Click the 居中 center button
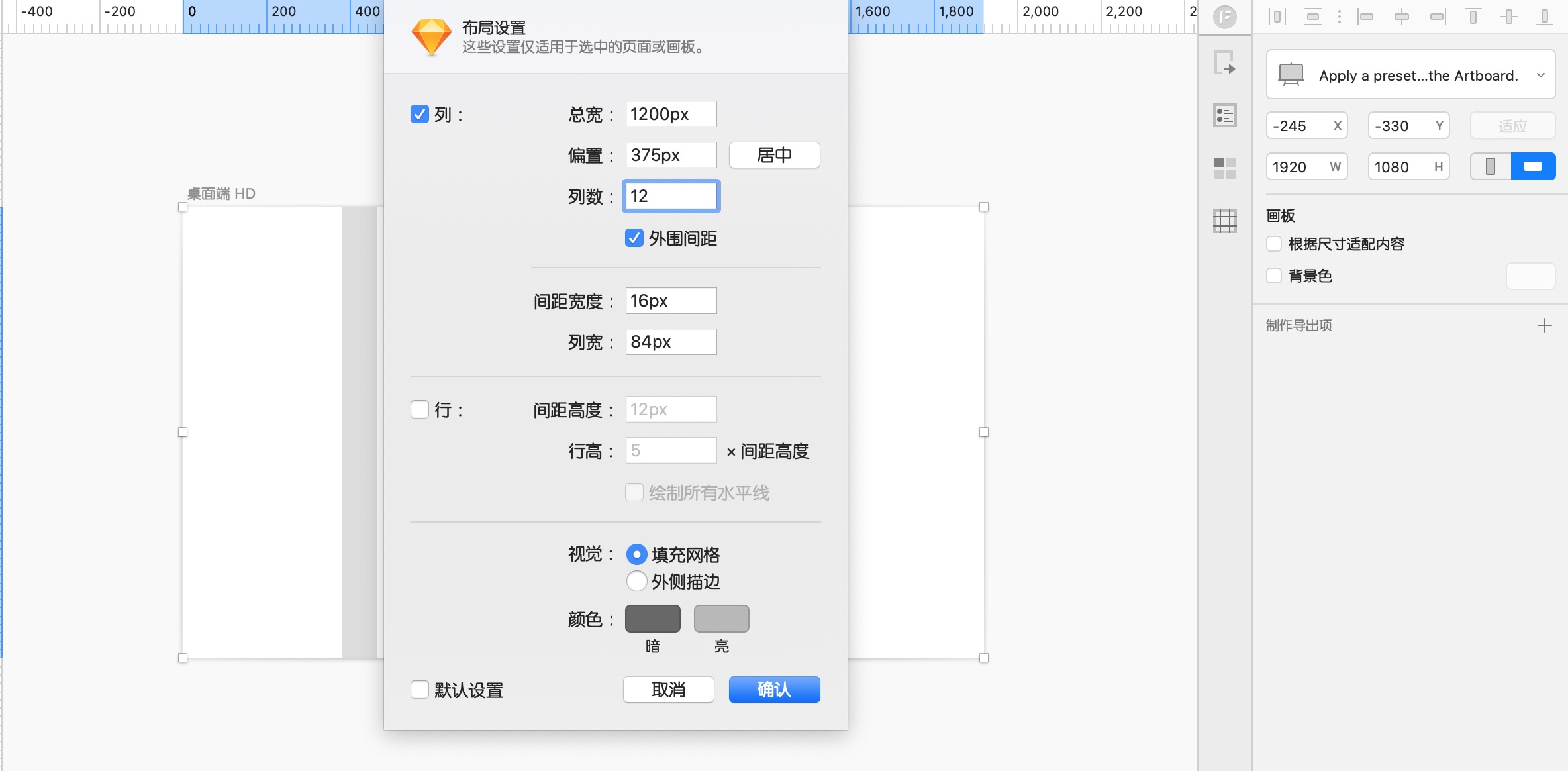Viewport: 1568px width, 771px height. click(774, 155)
